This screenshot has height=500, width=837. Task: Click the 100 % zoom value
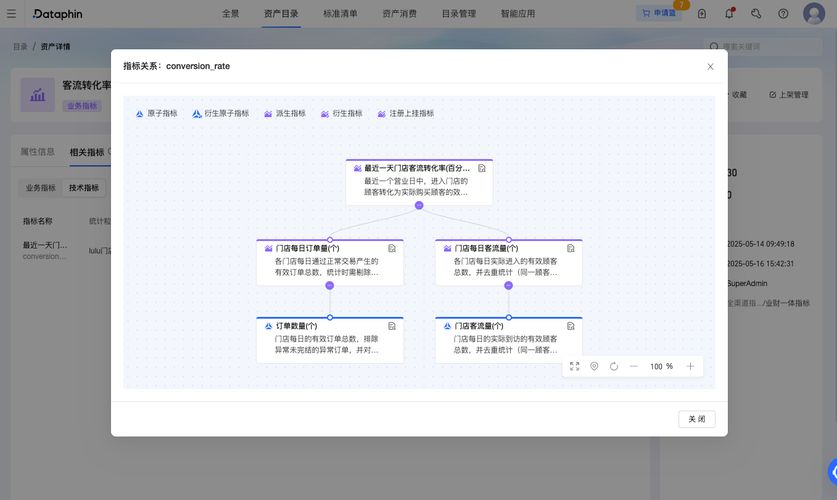(661, 367)
